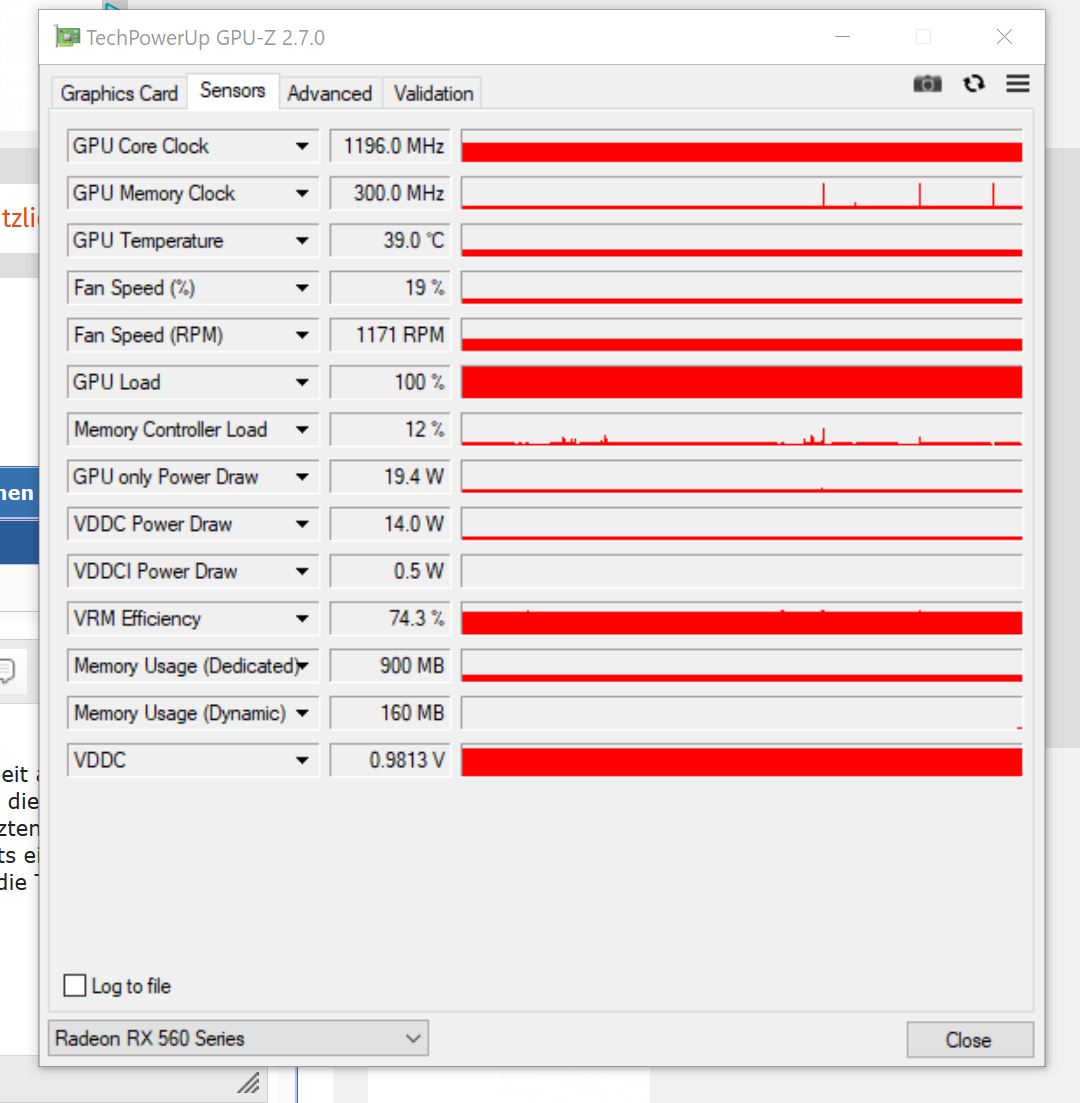Click the 74.3 % VRM efficiency value
The image size is (1080, 1103).
(390, 618)
